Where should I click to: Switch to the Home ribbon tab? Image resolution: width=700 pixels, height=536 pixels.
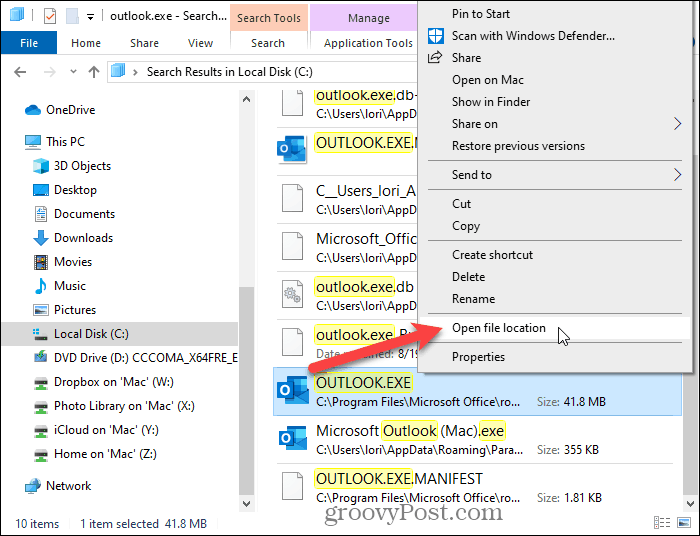[x=86, y=43]
